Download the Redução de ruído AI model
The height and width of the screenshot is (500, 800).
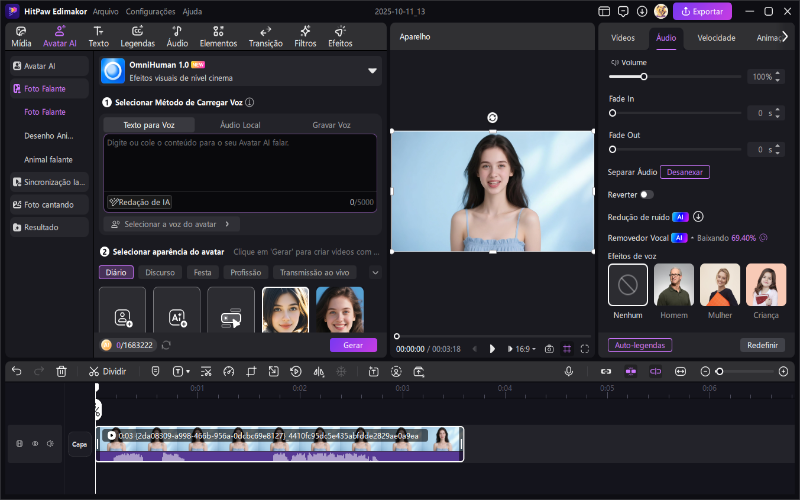[698, 216]
